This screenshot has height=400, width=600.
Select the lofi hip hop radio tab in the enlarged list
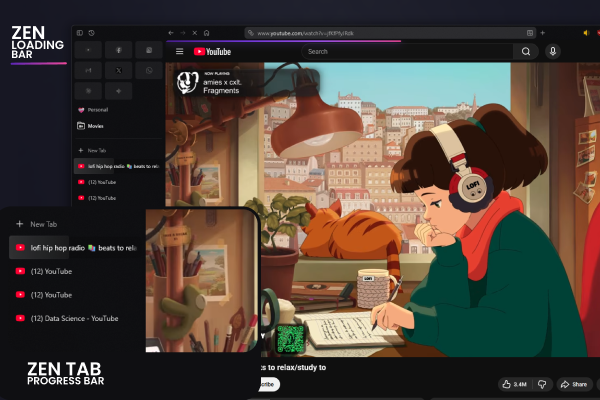pos(75,248)
